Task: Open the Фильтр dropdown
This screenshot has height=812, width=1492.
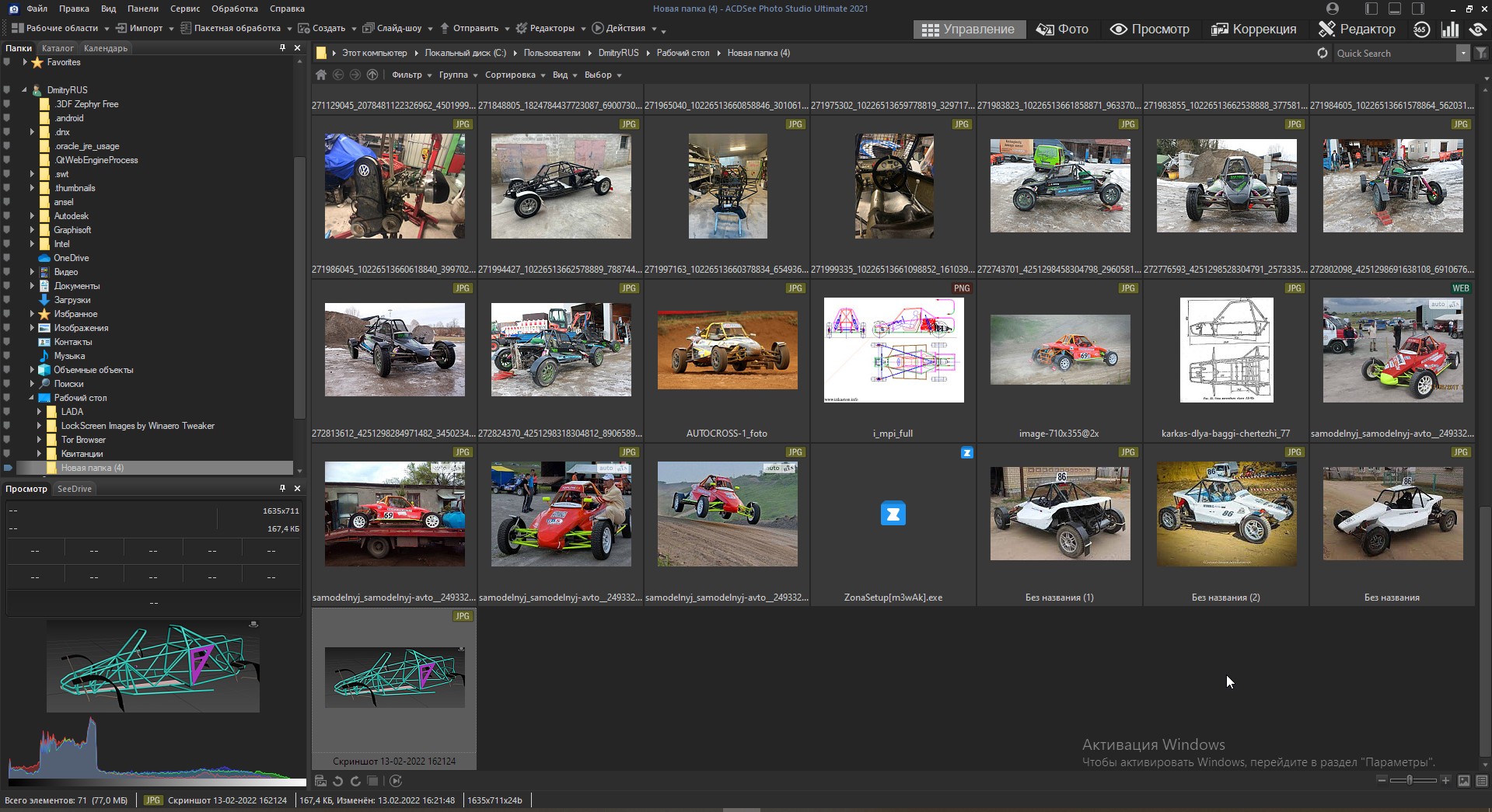Action: (x=411, y=75)
